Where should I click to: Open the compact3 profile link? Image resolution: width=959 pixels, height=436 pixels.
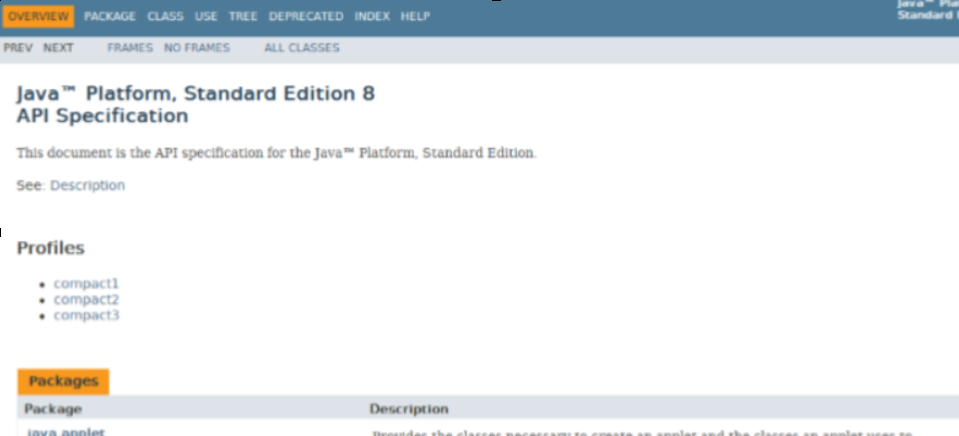(x=86, y=316)
